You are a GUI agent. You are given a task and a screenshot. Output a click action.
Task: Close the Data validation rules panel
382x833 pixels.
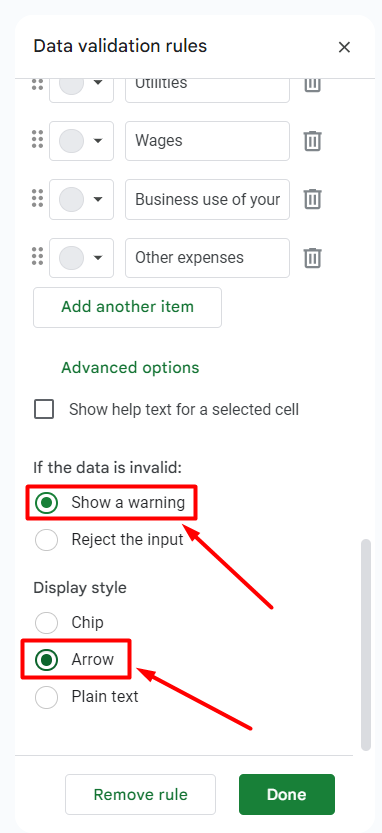pos(344,47)
